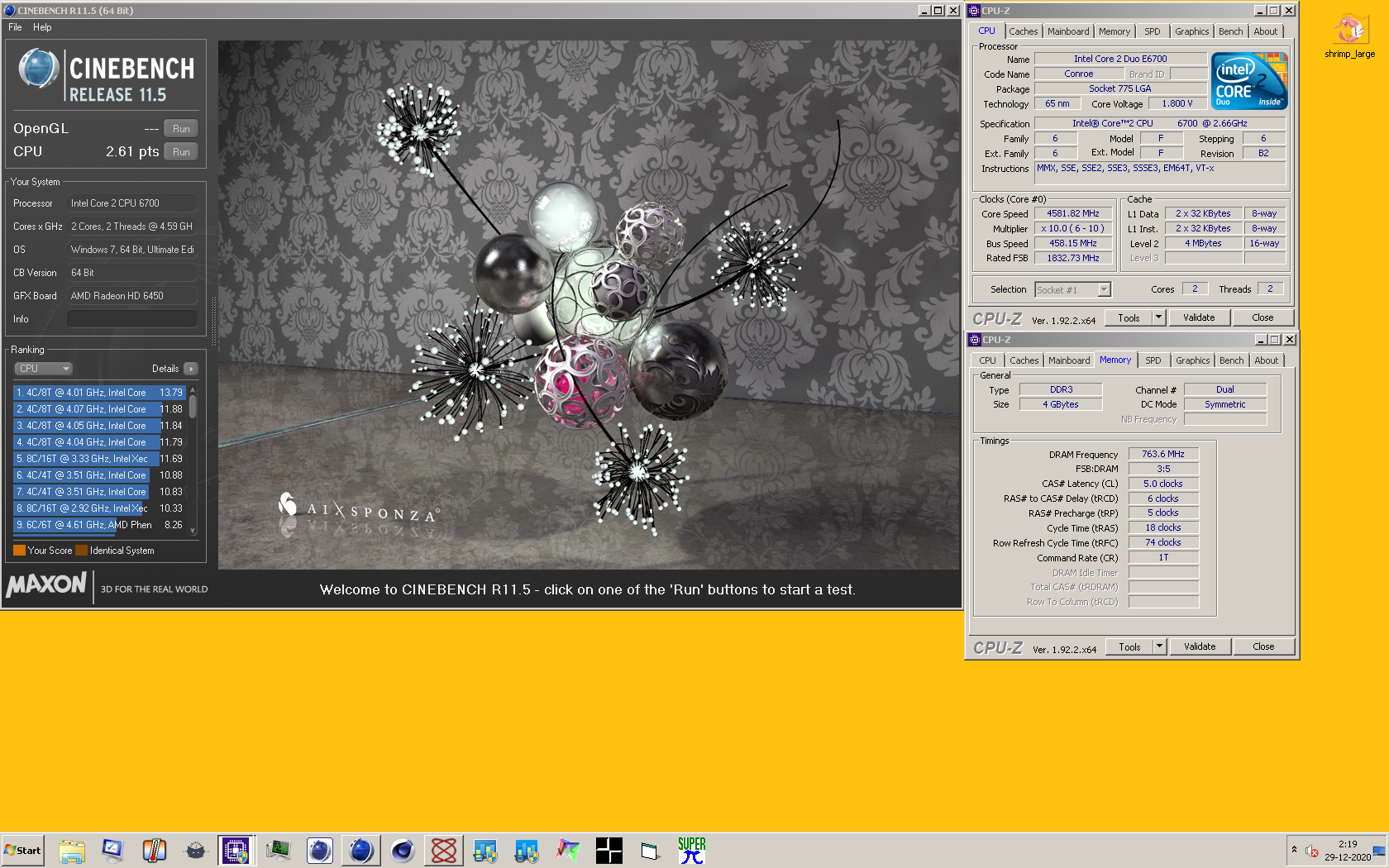Open Caches tab in lower CPU-Z window
This screenshot has width=1389, height=868.
tap(1024, 360)
